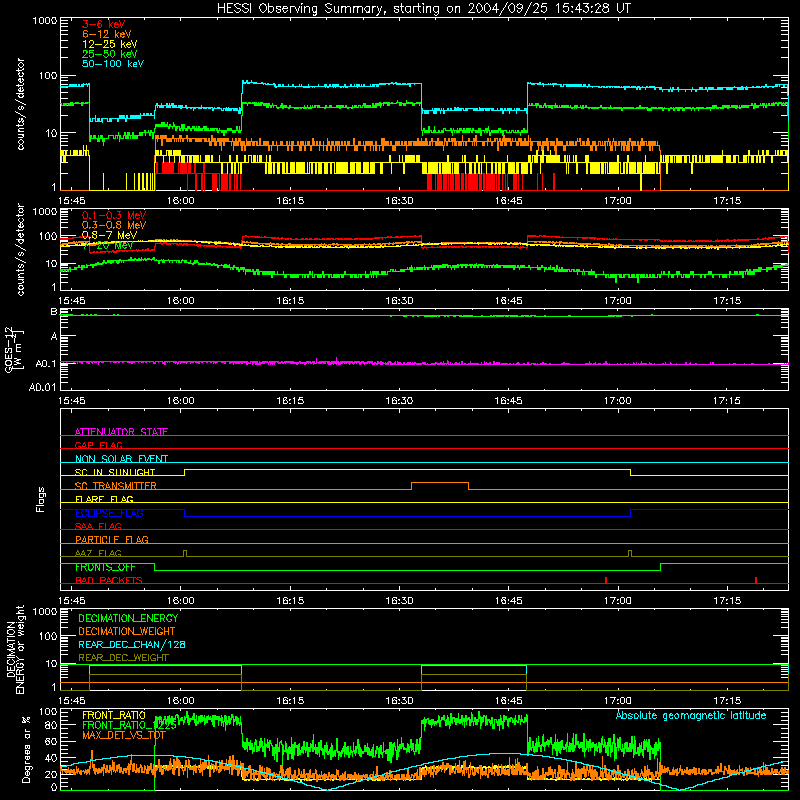The height and width of the screenshot is (800, 800).
Task: Click the GAP_FLAG label
Action: (98, 445)
